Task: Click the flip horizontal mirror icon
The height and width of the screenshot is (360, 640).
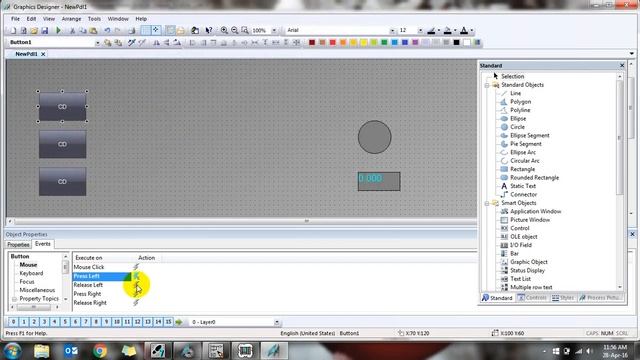Action: 156,42
